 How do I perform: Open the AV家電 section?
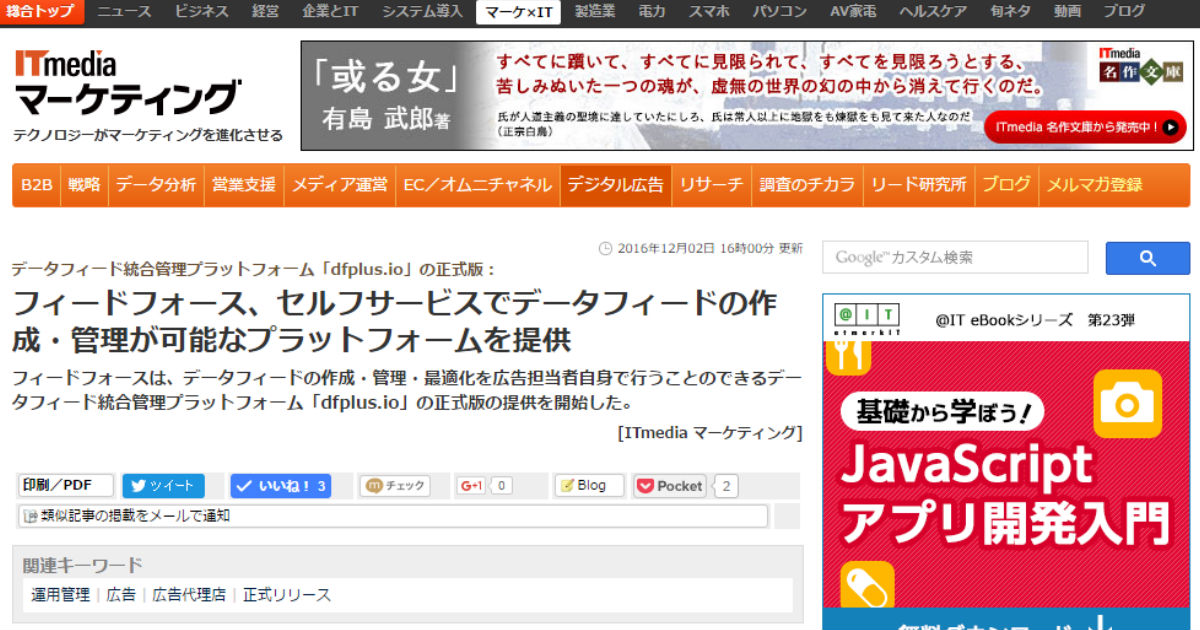(x=855, y=12)
